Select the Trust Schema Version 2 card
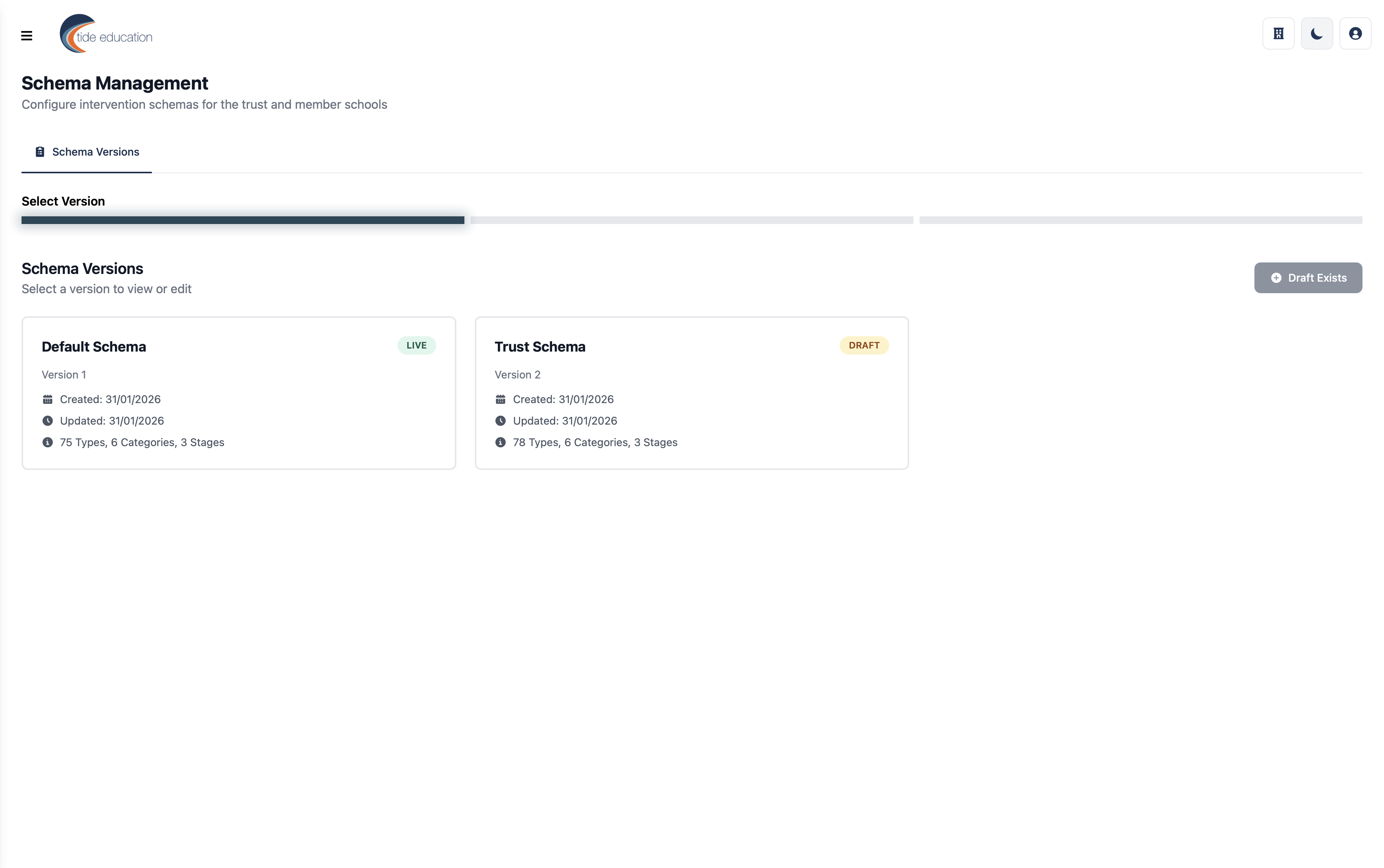1384x868 pixels. [x=692, y=393]
